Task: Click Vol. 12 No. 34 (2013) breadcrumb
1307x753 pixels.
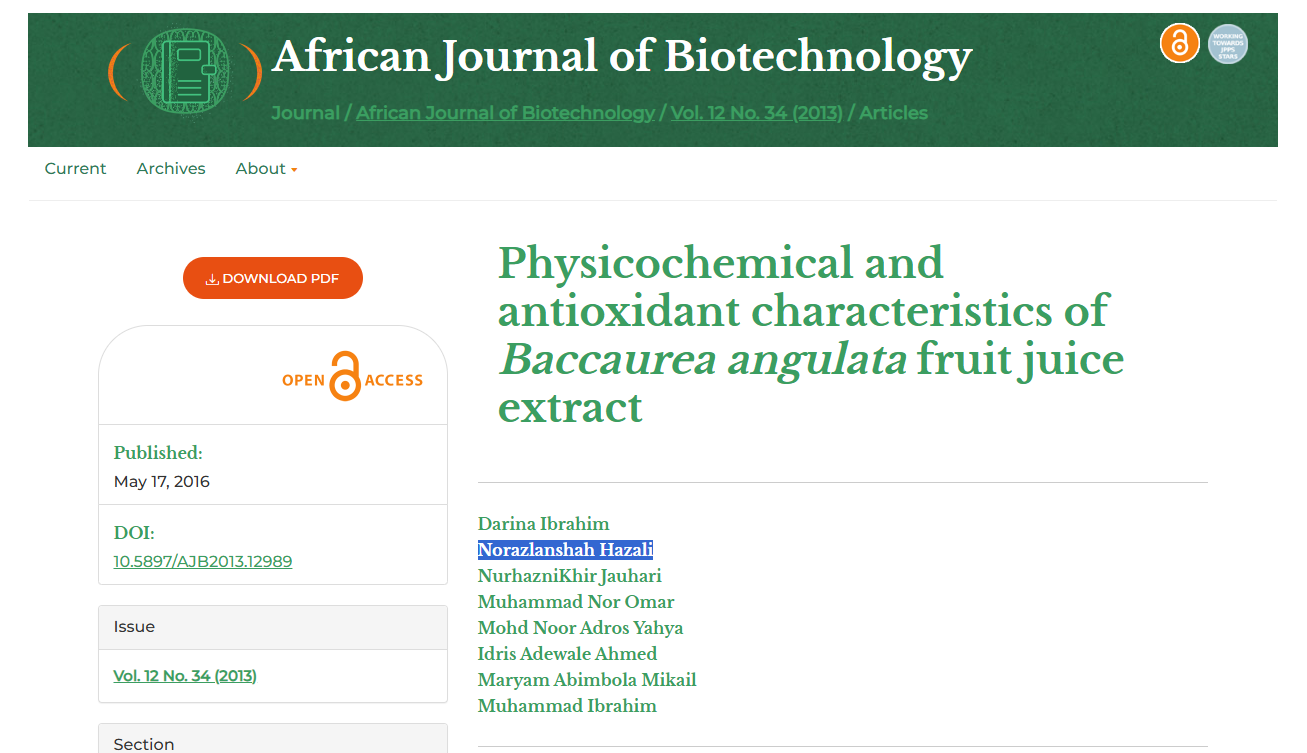Action: coord(756,113)
